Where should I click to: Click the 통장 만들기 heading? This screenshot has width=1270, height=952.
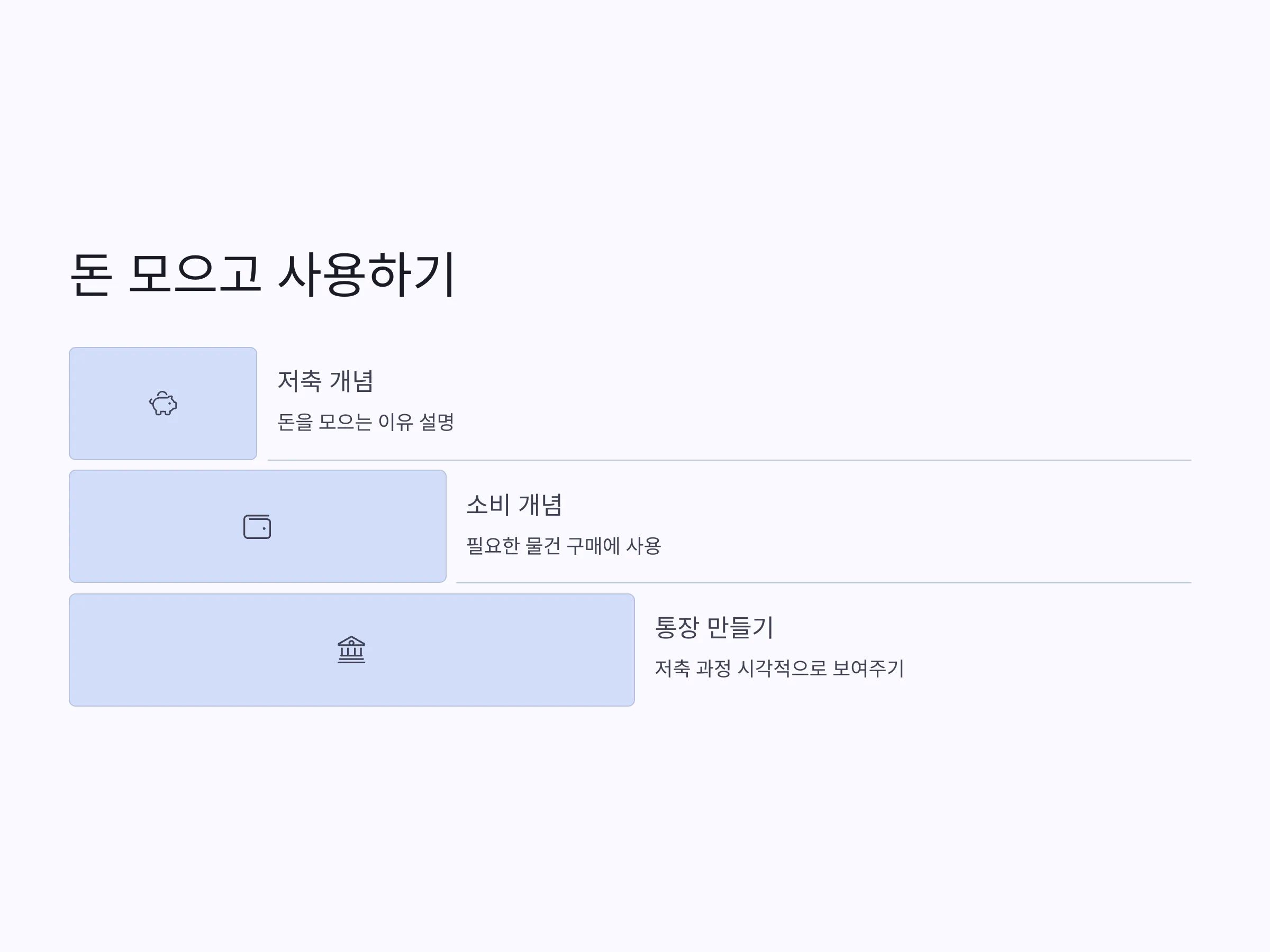tap(714, 627)
